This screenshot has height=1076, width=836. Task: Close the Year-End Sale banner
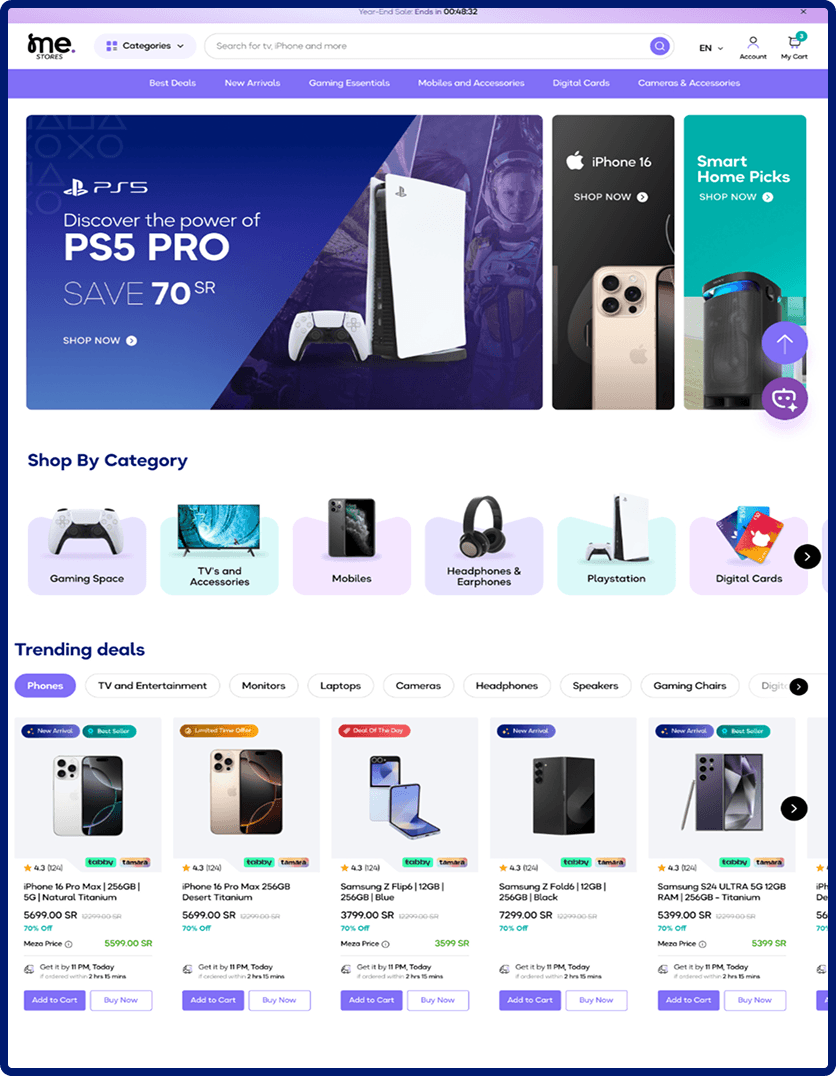click(x=803, y=12)
